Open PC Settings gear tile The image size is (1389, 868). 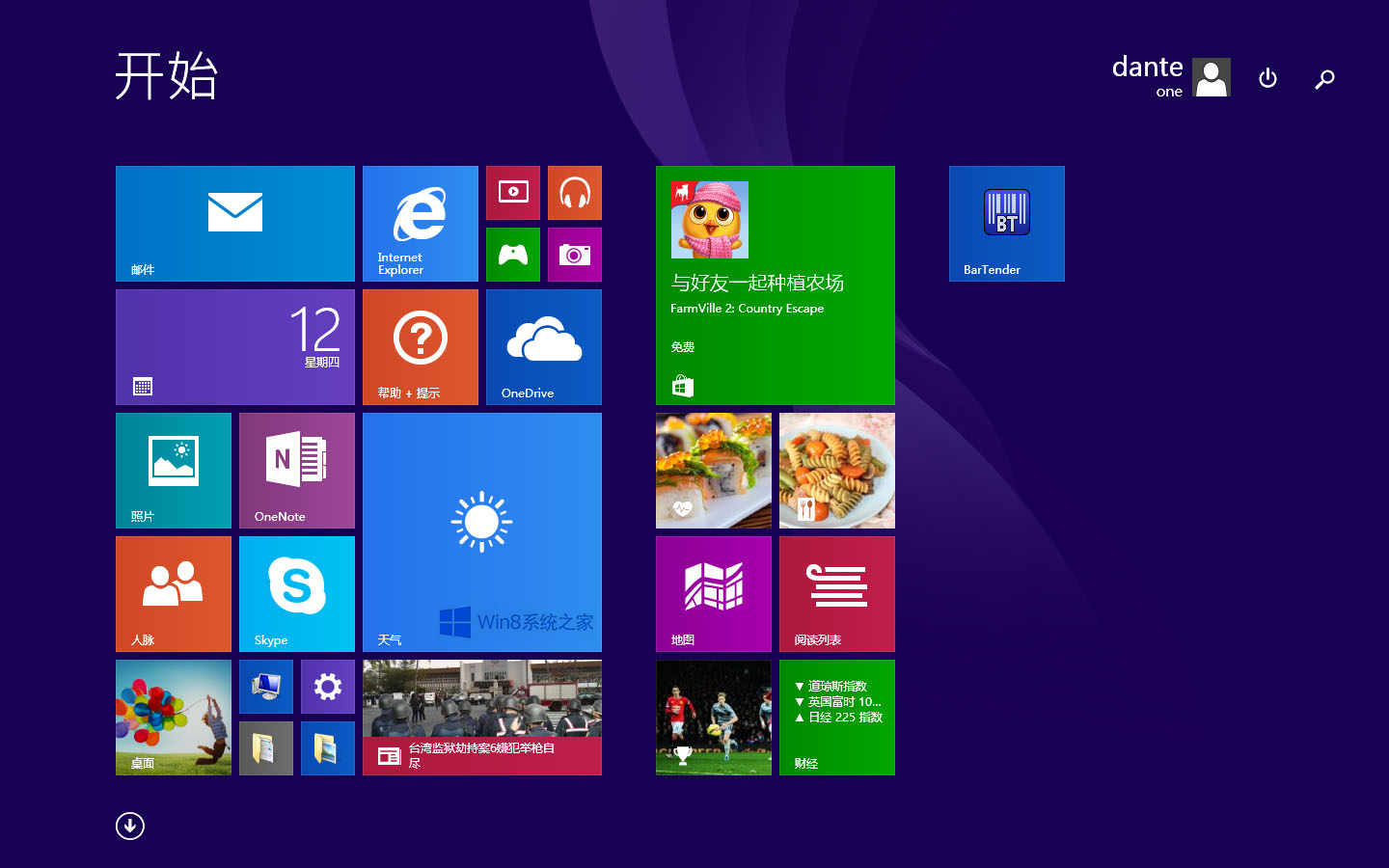[x=328, y=687]
